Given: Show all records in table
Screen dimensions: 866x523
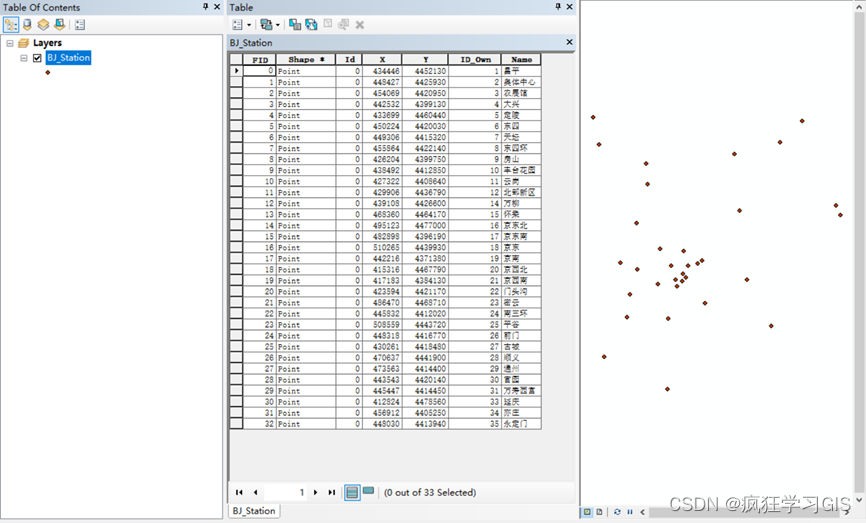Looking at the screenshot, I should [352, 492].
